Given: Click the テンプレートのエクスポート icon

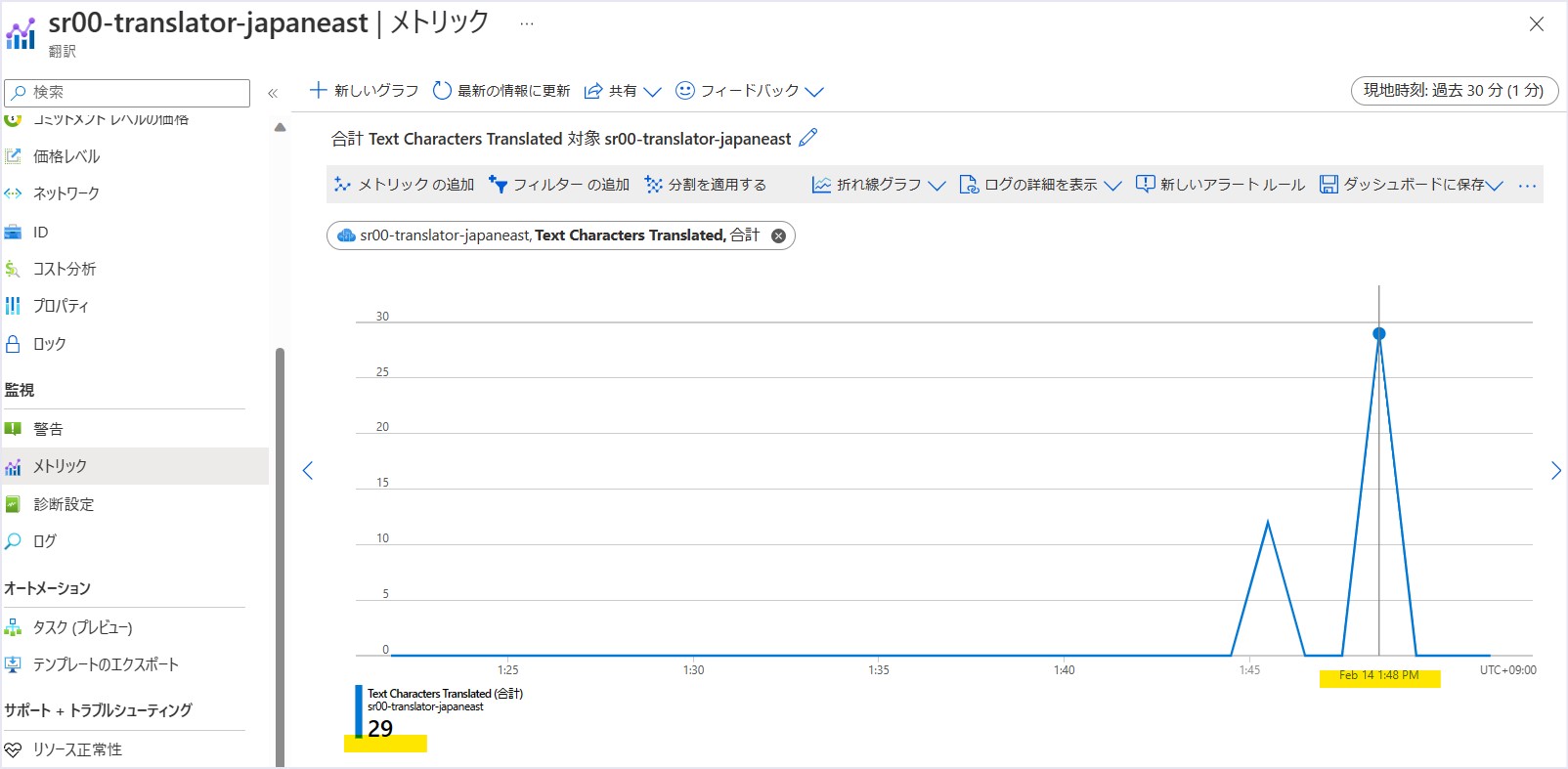Looking at the screenshot, I should pyautogui.click(x=13, y=664).
